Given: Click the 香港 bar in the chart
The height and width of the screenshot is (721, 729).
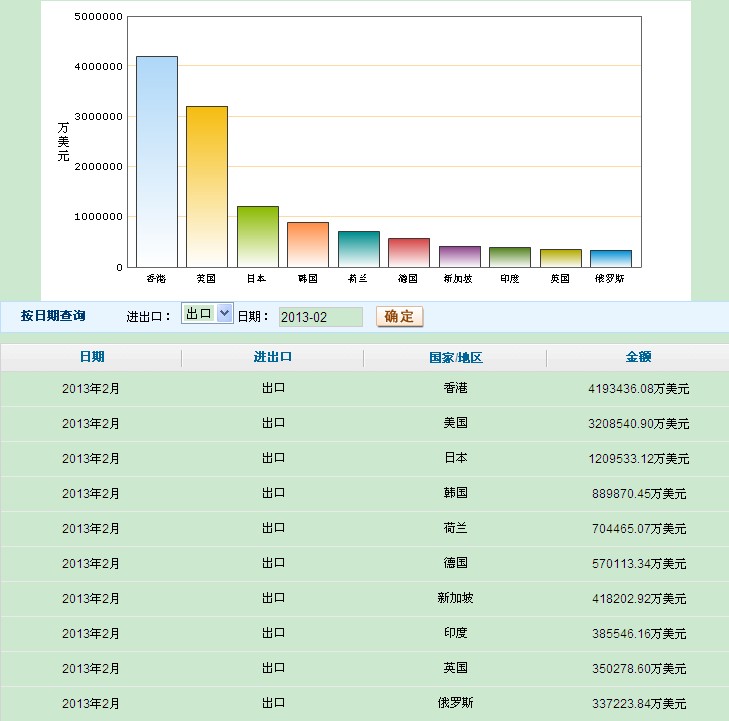Looking at the screenshot, I should pos(157,162).
